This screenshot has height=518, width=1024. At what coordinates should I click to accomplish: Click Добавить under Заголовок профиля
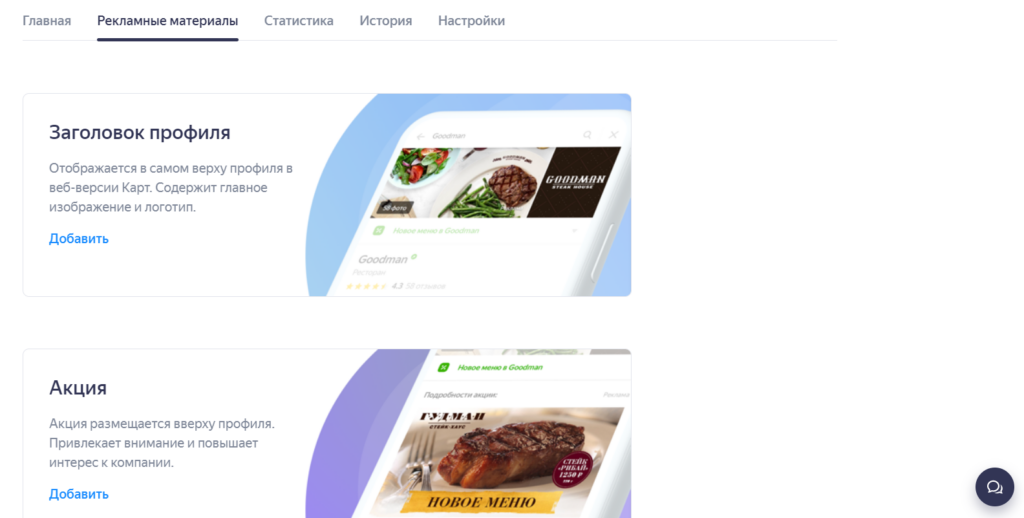78,238
